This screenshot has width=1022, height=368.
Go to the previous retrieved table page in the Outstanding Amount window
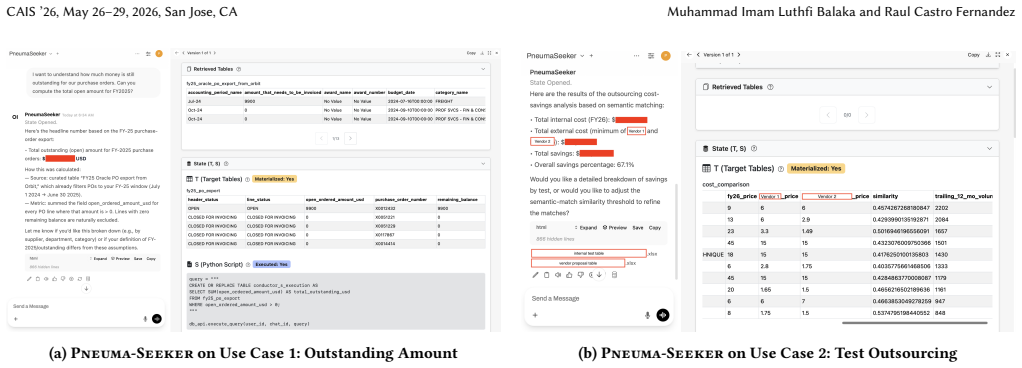coord(321,138)
